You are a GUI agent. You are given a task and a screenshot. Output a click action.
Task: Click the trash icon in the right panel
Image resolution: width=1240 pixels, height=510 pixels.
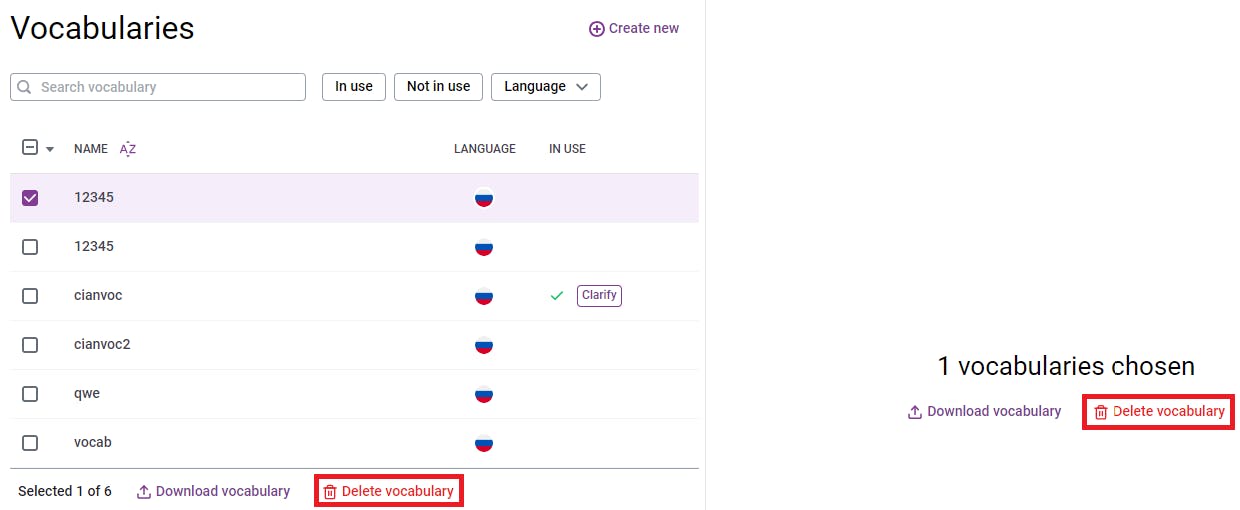(1101, 412)
